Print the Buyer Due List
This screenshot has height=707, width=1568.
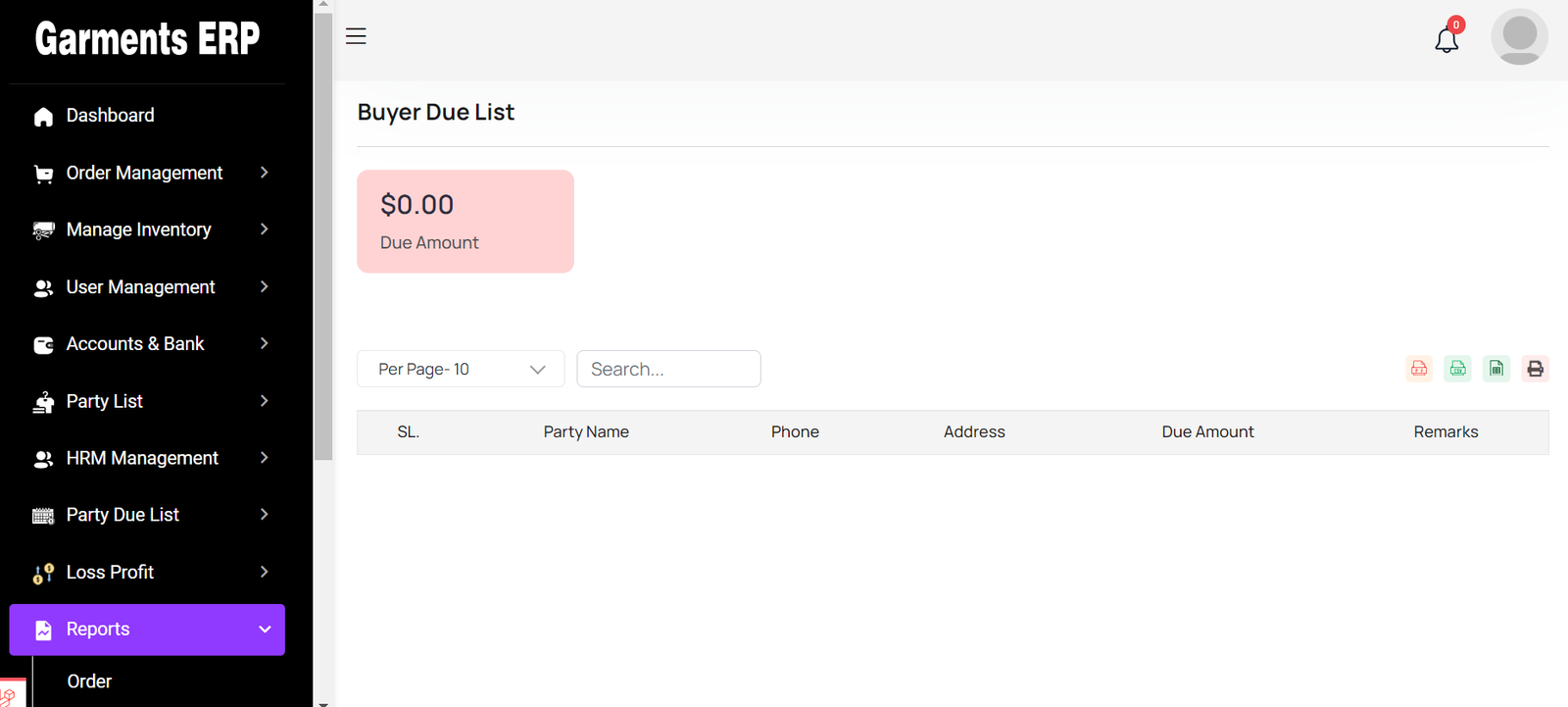(1535, 369)
